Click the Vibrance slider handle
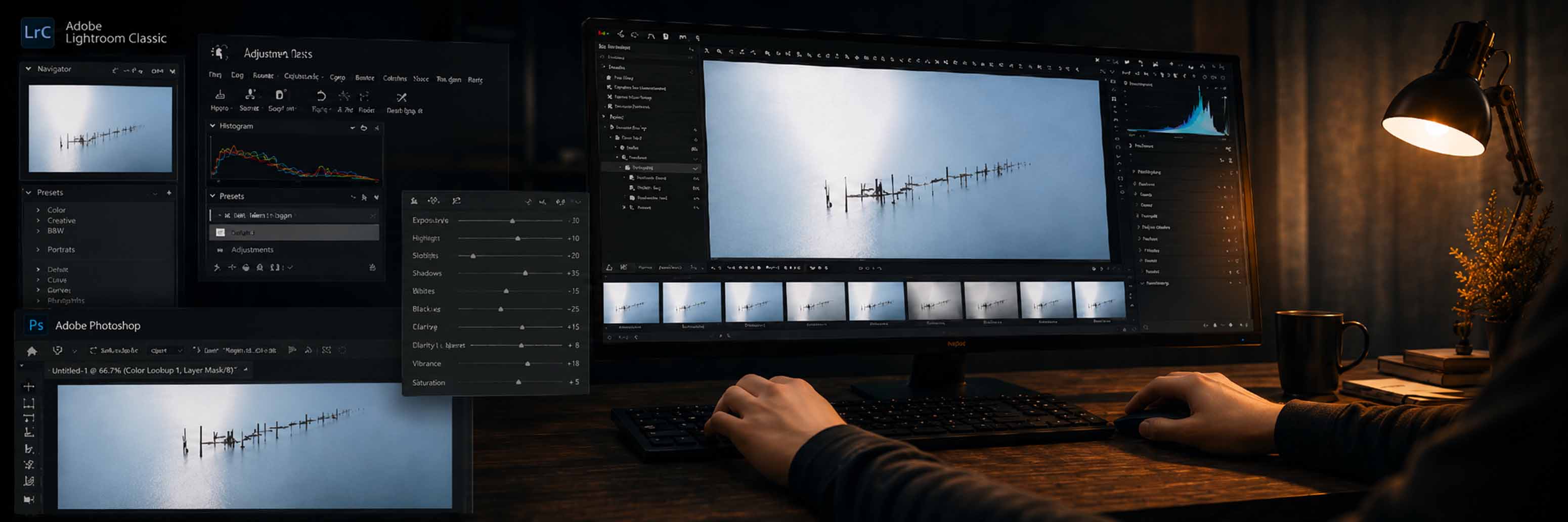Screen dimensions: 1568x522 coord(528,364)
